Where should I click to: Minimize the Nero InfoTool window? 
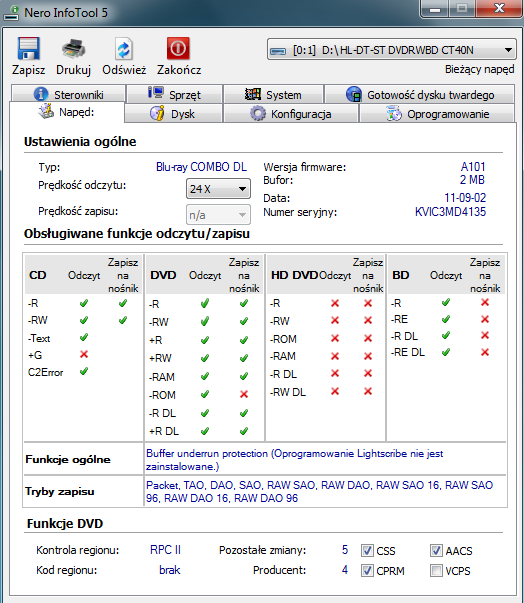click(x=434, y=8)
